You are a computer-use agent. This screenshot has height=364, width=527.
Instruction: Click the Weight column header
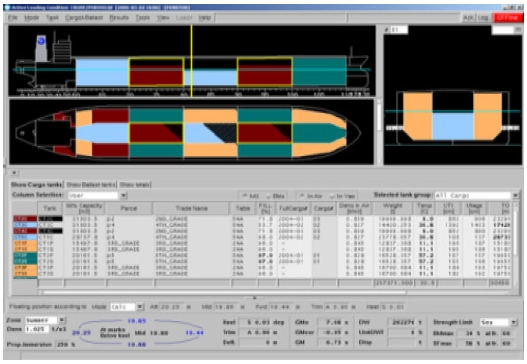tap(393, 208)
